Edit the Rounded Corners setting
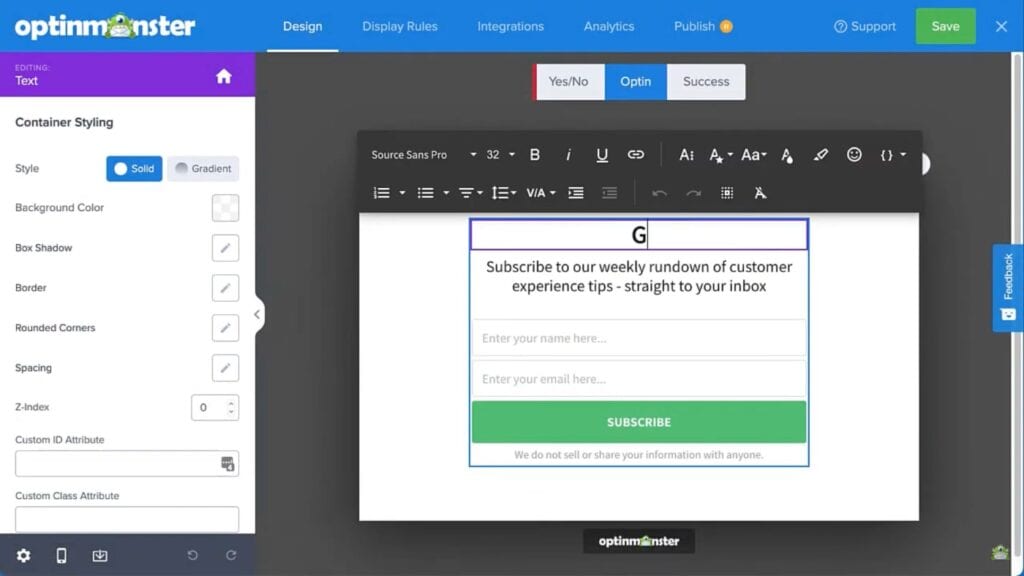The height and width of the screenshot is (576, 1024). (225, 328)
